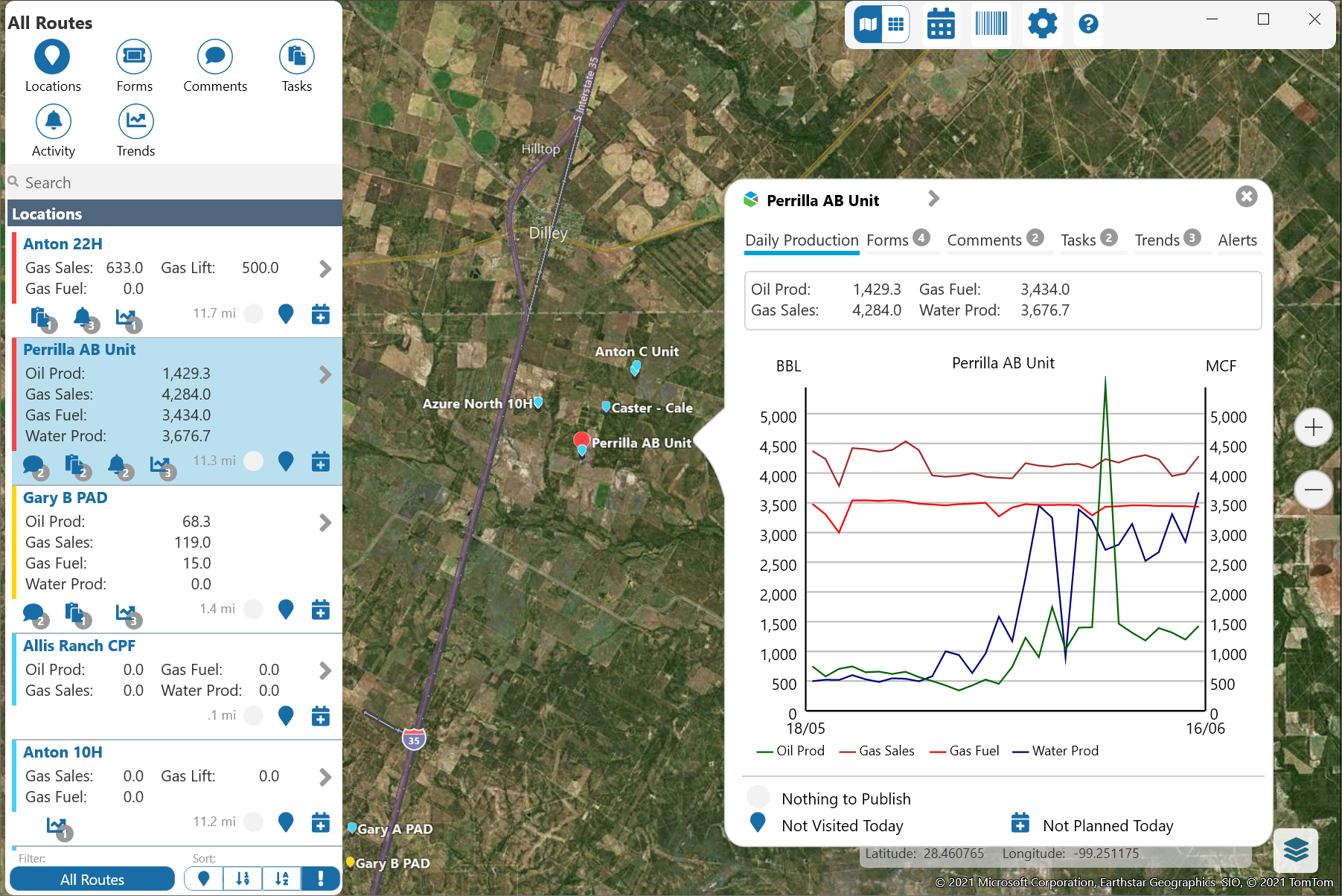Open the Comments icon in All Routes
Viewport: 1342px width, 896px height.
pos(215,57)
